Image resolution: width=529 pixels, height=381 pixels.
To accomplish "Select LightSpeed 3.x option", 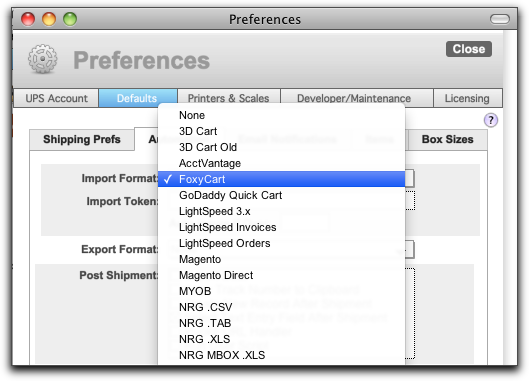I will tap(281, 211).
